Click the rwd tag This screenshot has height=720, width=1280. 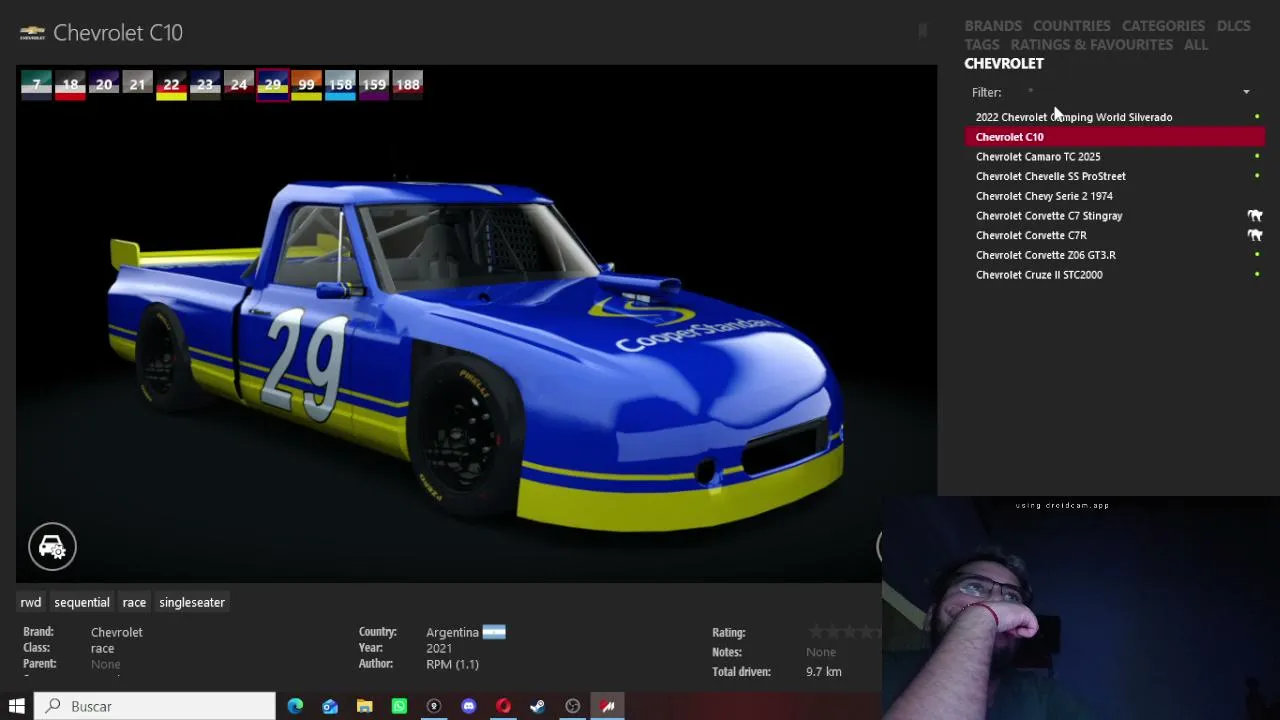coord(31,602)
